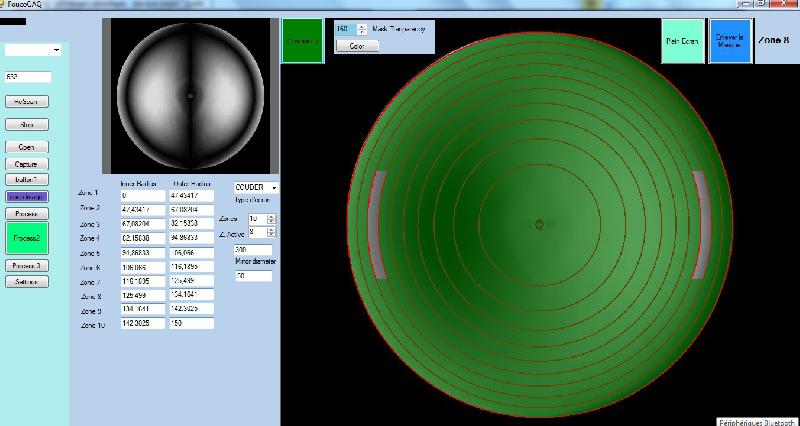Screen dimensions: 800x426
Task: Click the Process button above Process2
Action: pos(27,214)
